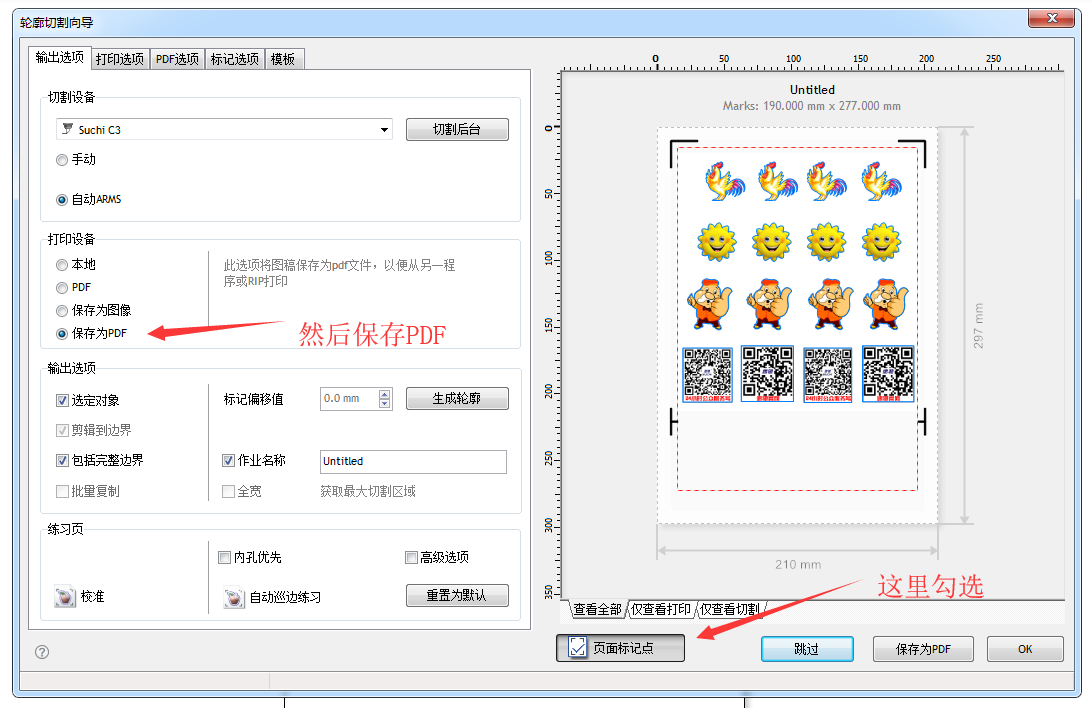Decrease the mark offset value with the down arrow
The image size is (1092, 708).
pos(384,403)
